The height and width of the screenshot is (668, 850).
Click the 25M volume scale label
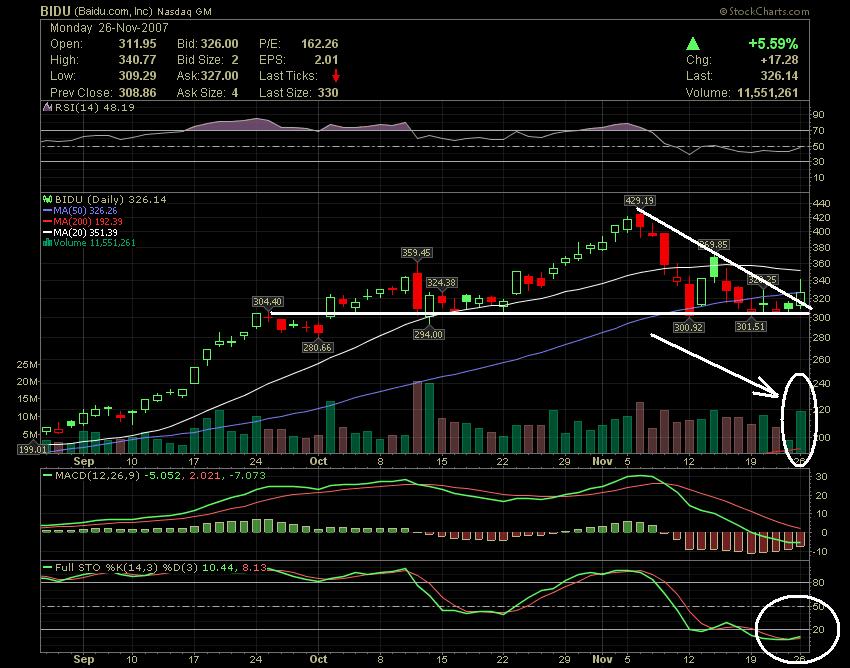27,365
